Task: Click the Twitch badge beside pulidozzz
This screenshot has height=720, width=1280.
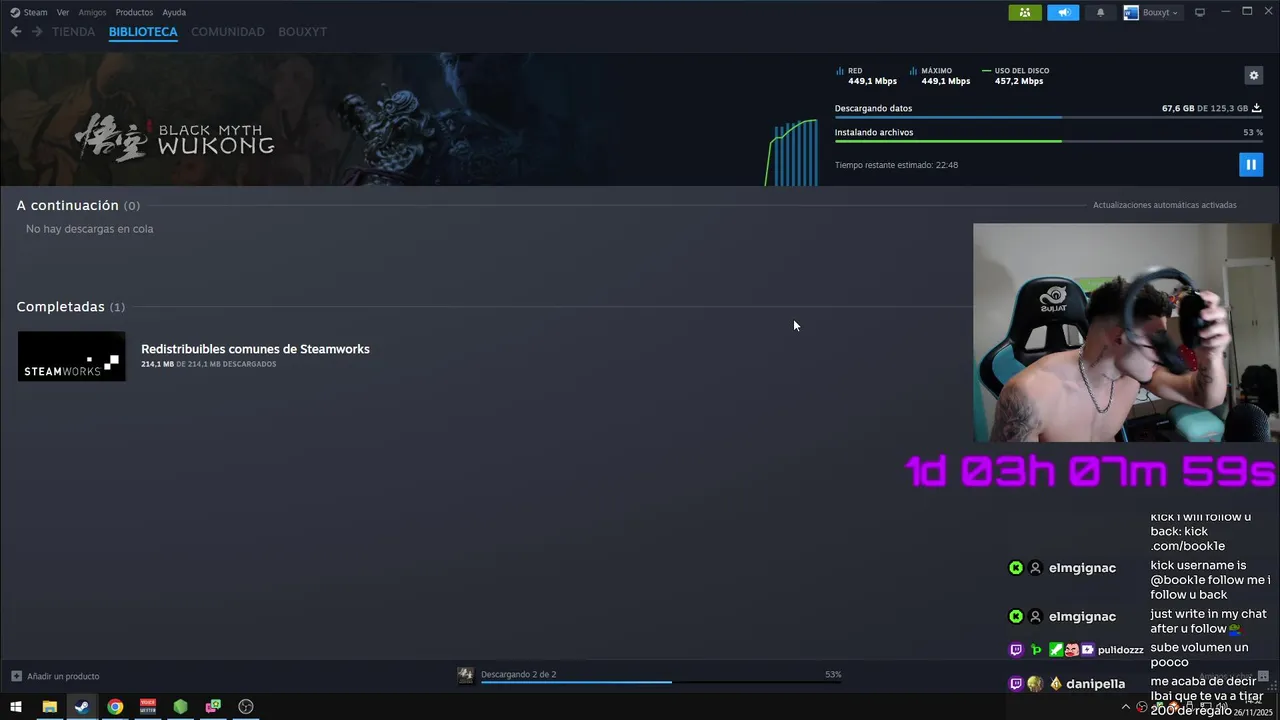Action: pos(1016,650)
